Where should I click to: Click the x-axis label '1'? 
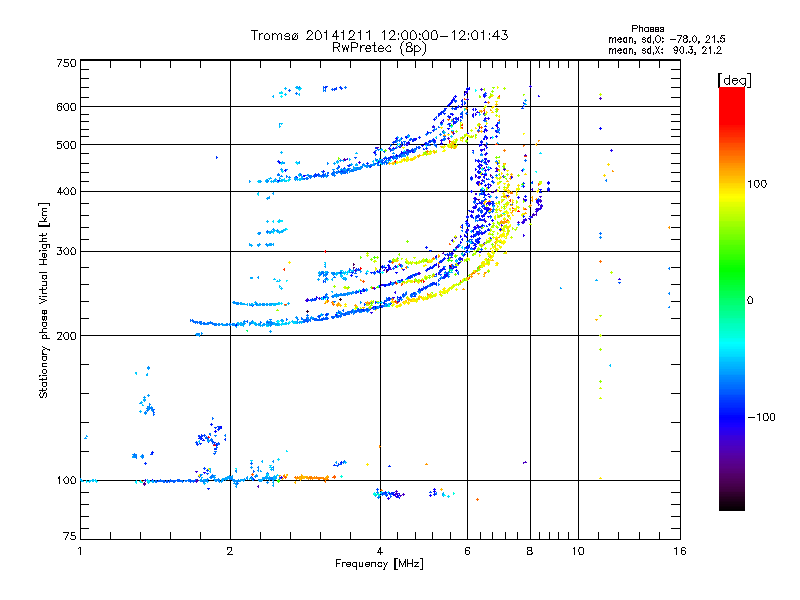[80, 551]
